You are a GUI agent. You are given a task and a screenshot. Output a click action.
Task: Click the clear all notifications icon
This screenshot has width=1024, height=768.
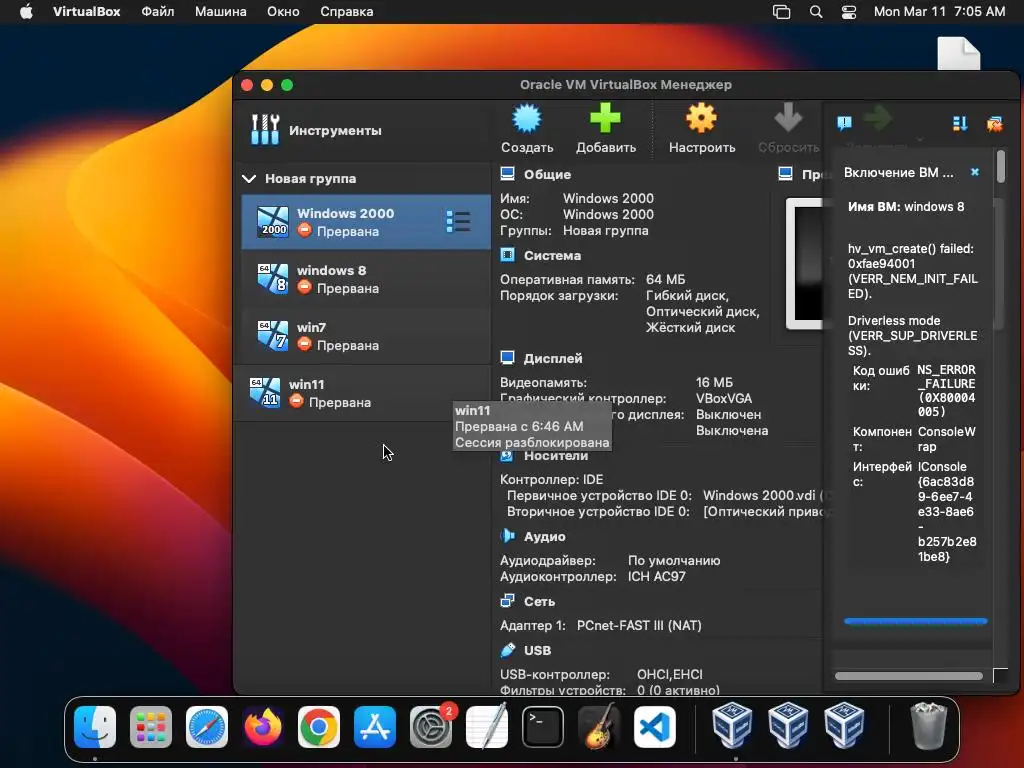[995, 123]
